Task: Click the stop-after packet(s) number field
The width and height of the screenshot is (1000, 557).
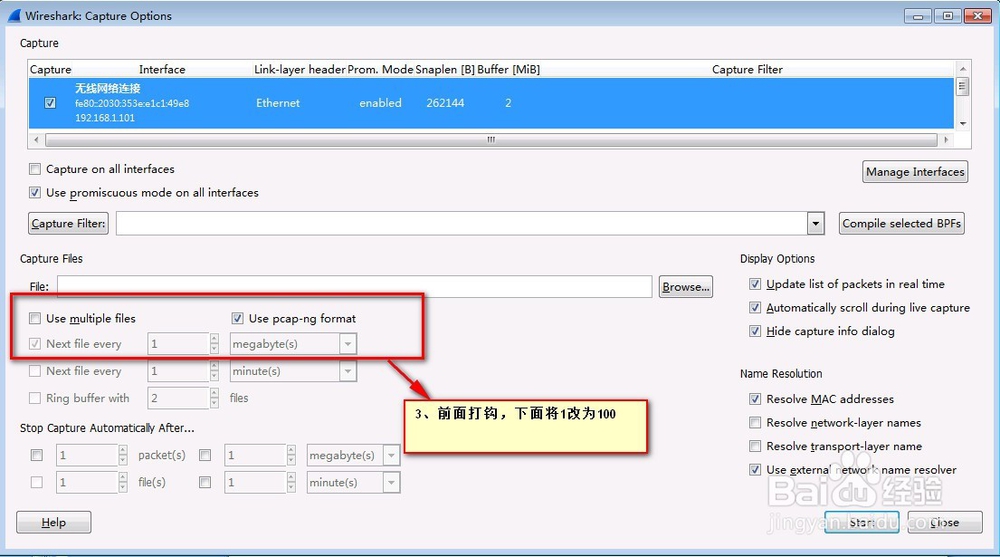Action: click(x=87, y=455)
